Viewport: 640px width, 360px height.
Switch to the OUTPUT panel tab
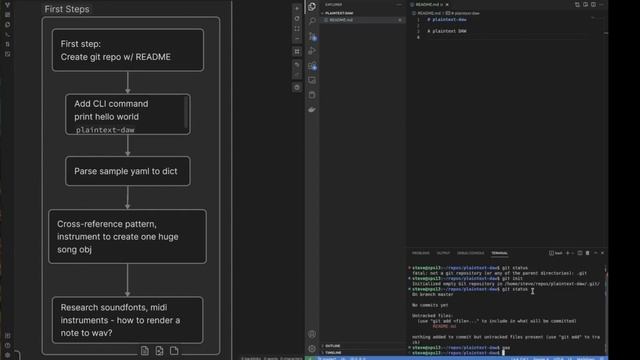pos(443,253)
